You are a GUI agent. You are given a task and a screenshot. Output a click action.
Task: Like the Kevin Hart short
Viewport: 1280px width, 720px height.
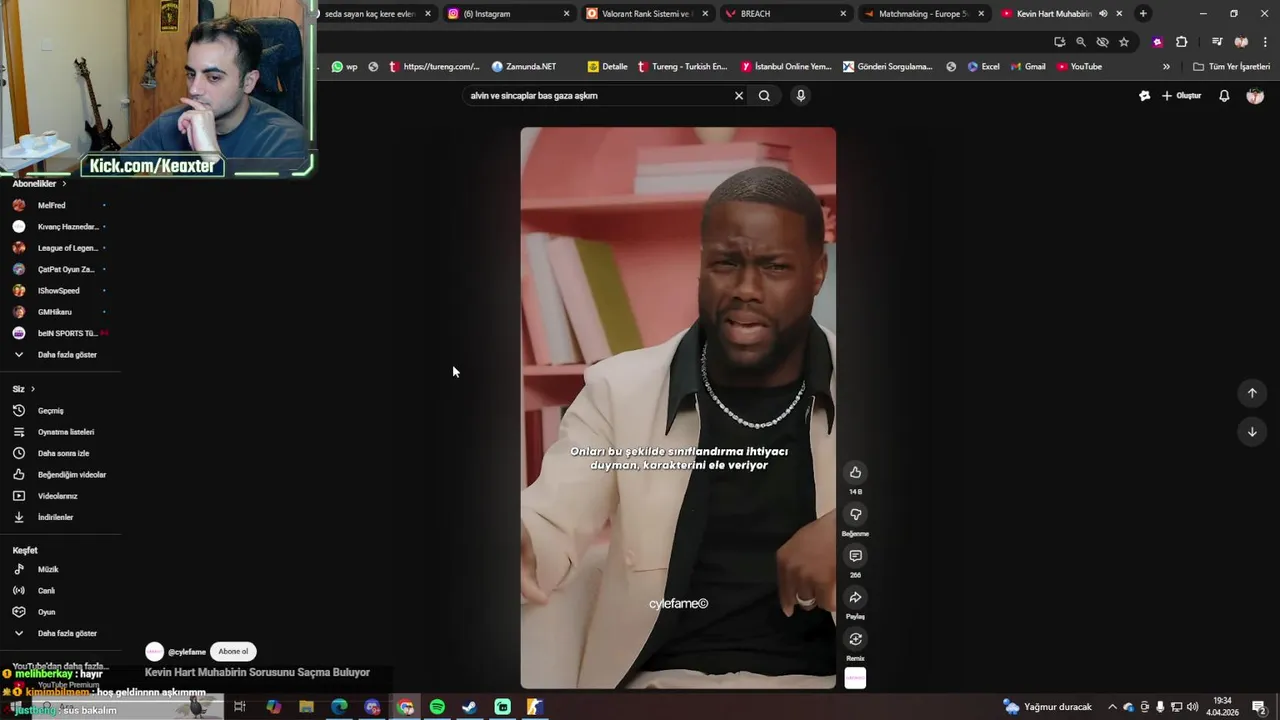855,472
